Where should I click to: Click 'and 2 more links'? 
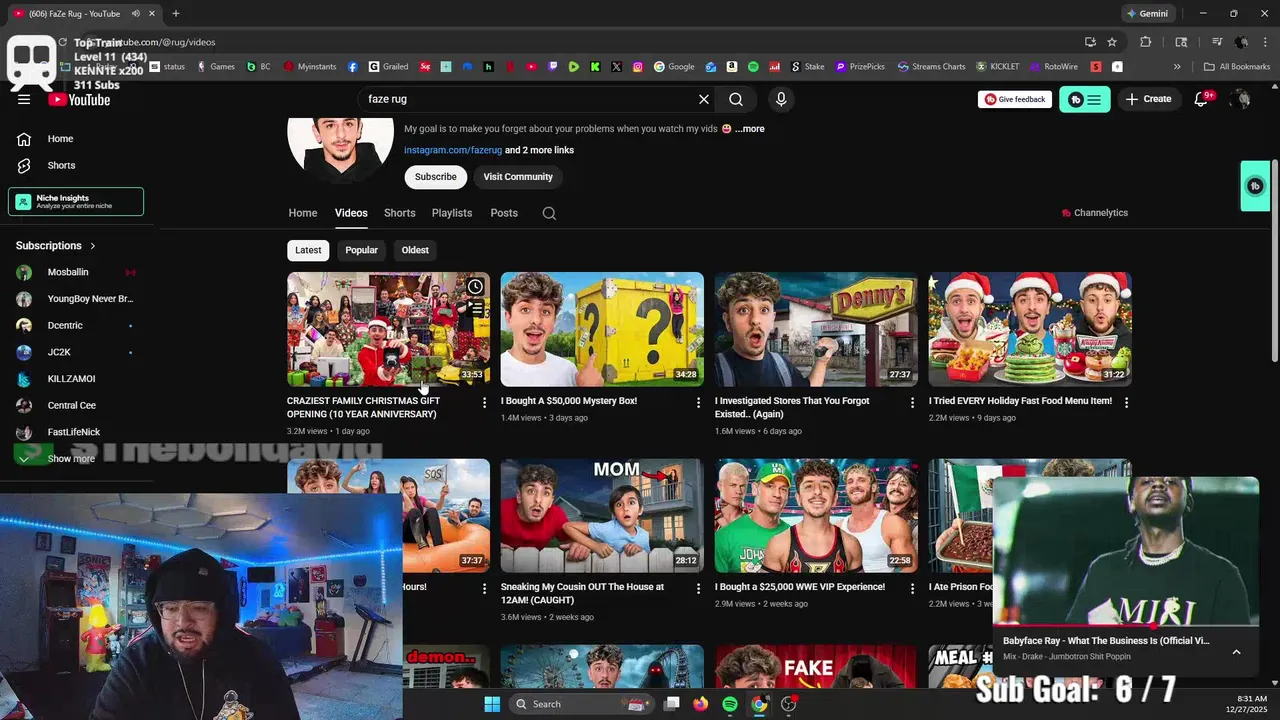coord(539,150)
